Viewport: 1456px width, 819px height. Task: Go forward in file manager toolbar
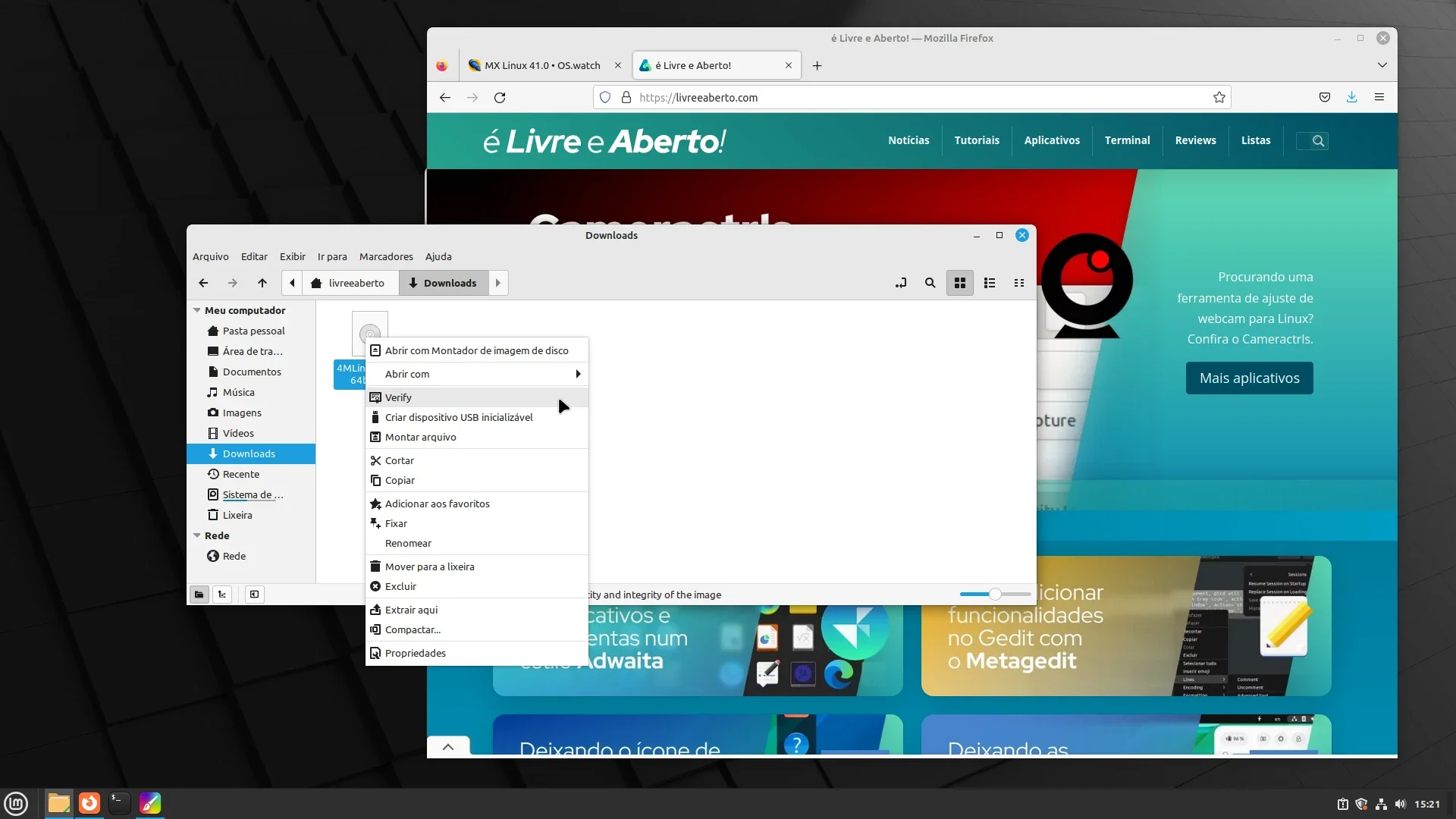click(x=233, y=283)
